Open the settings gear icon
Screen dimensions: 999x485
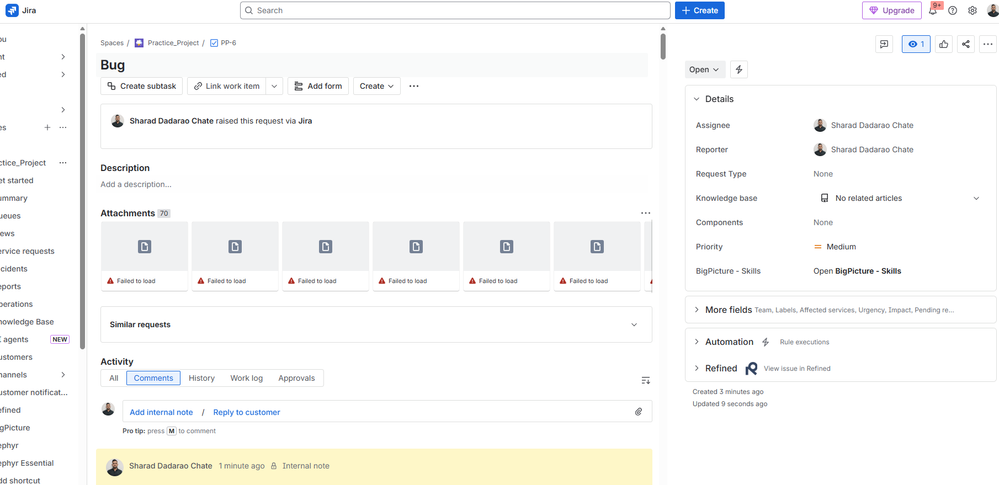click(972, 11)
